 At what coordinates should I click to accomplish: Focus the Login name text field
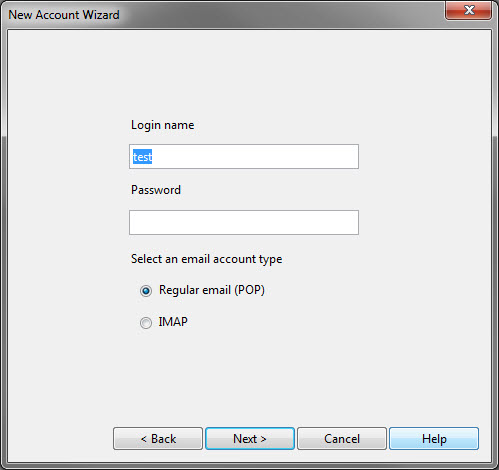coord(244,157)
